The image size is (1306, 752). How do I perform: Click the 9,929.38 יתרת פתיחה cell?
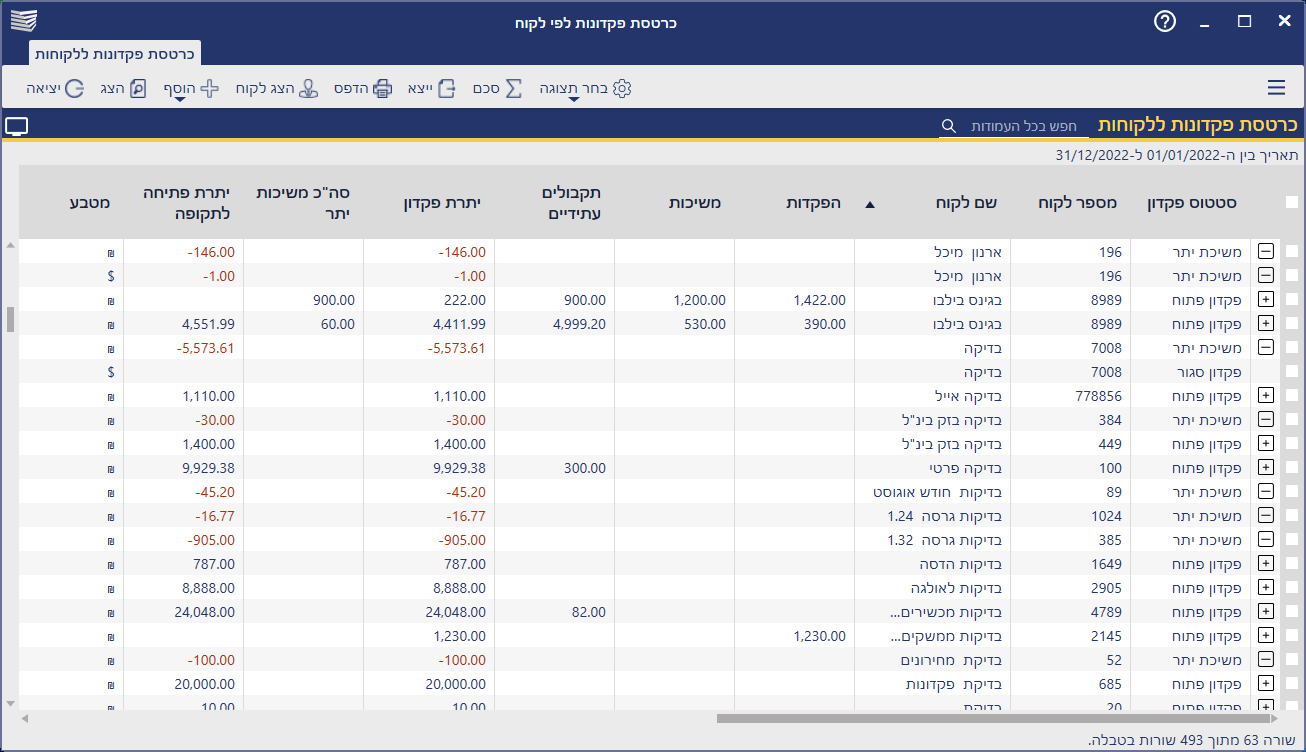184,467
